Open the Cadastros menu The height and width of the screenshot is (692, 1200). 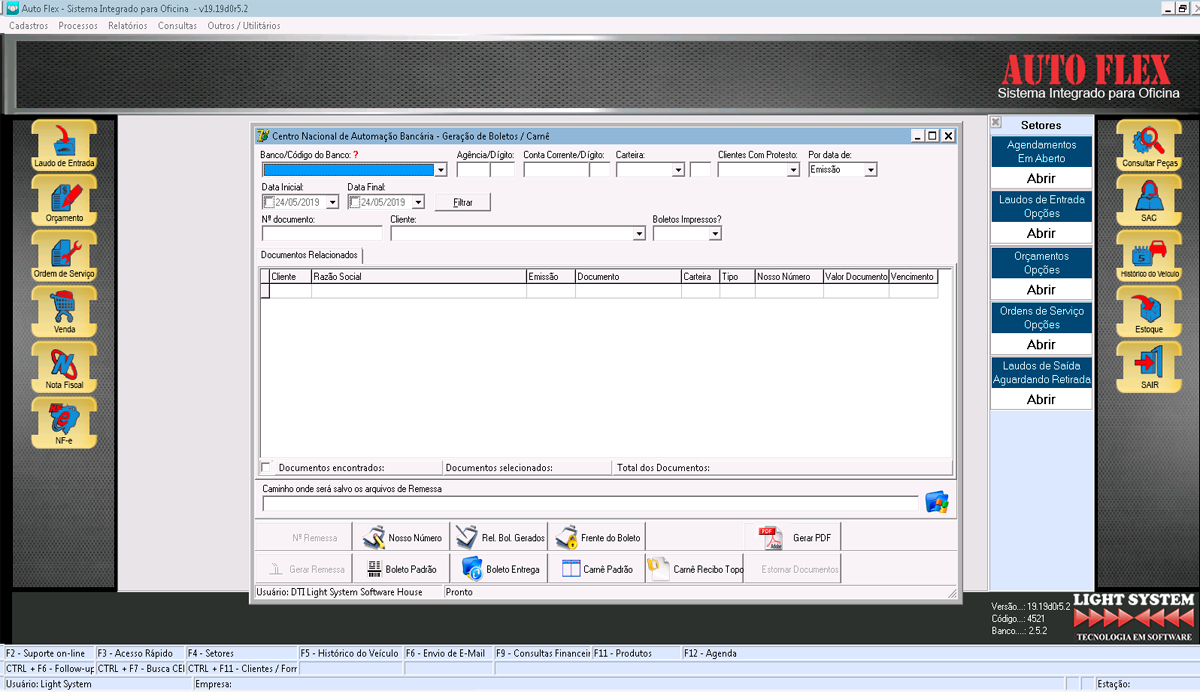click(x=28, y=26)
